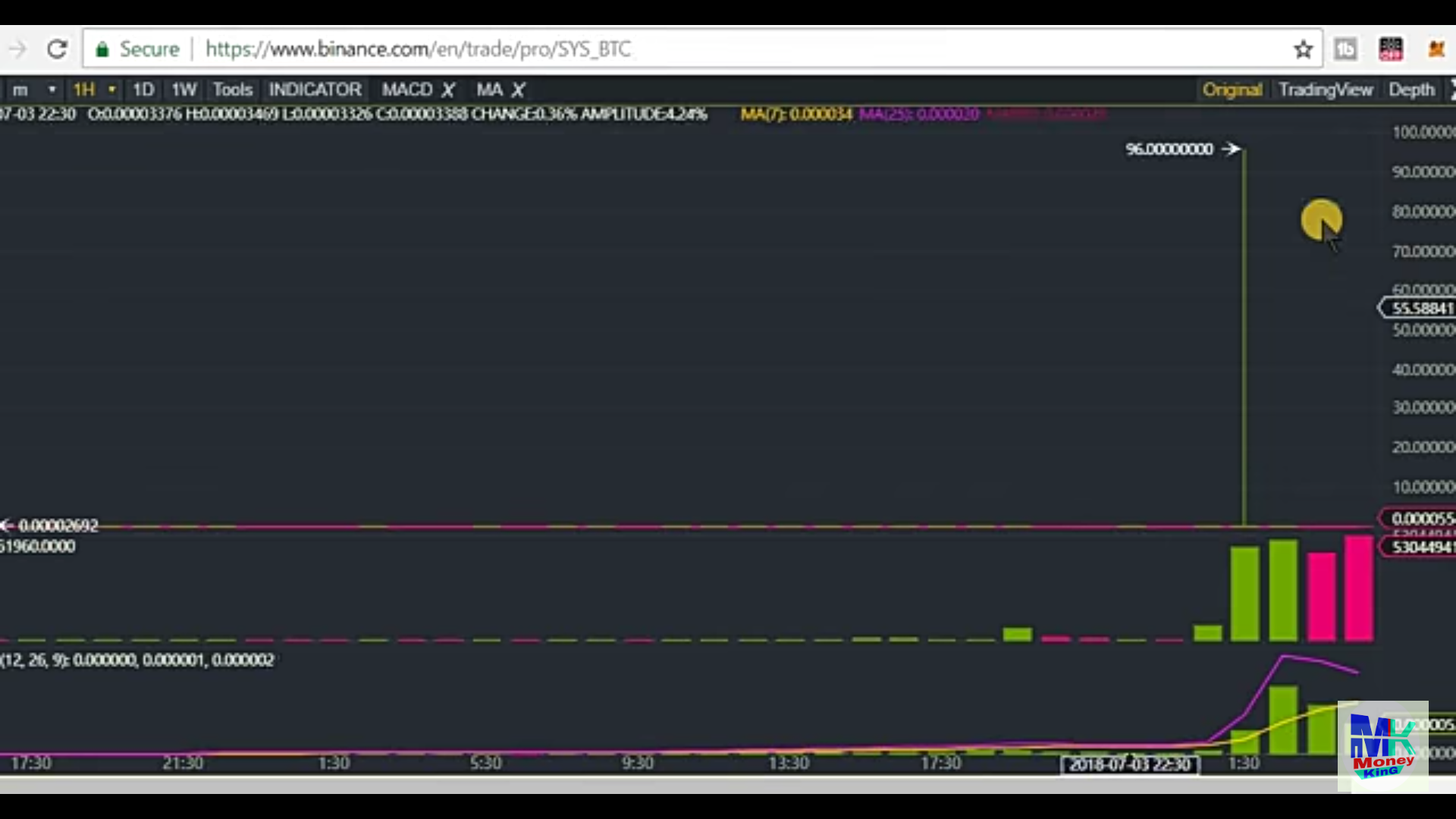Screen dimensions: 1456x819
Task: Select the 1D chart interval
Action: click(x=143, y=89)
